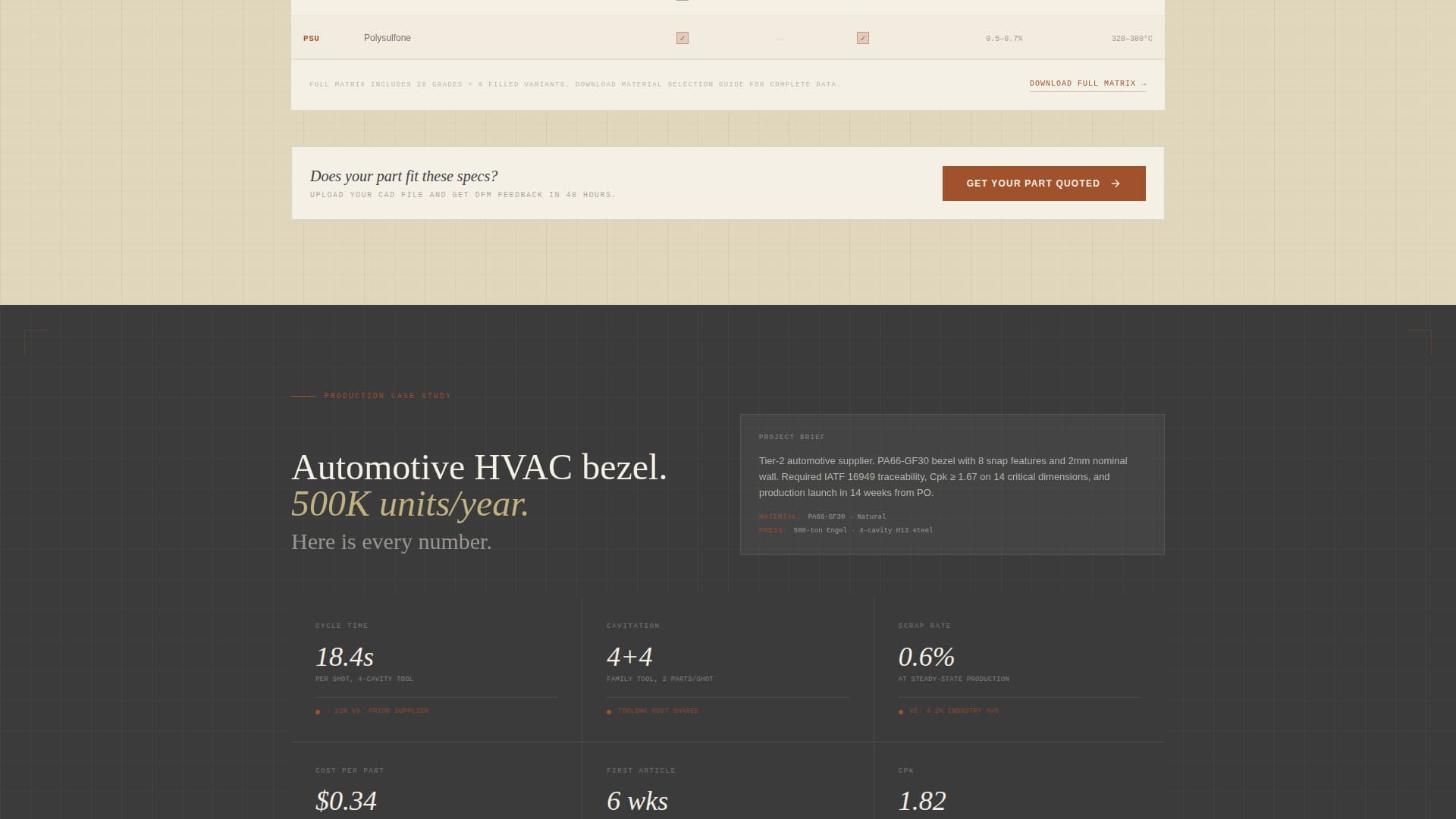Click the orange dash before PRODUCTION CASE STUDY
1456x819 pixels.
point(303,395)
